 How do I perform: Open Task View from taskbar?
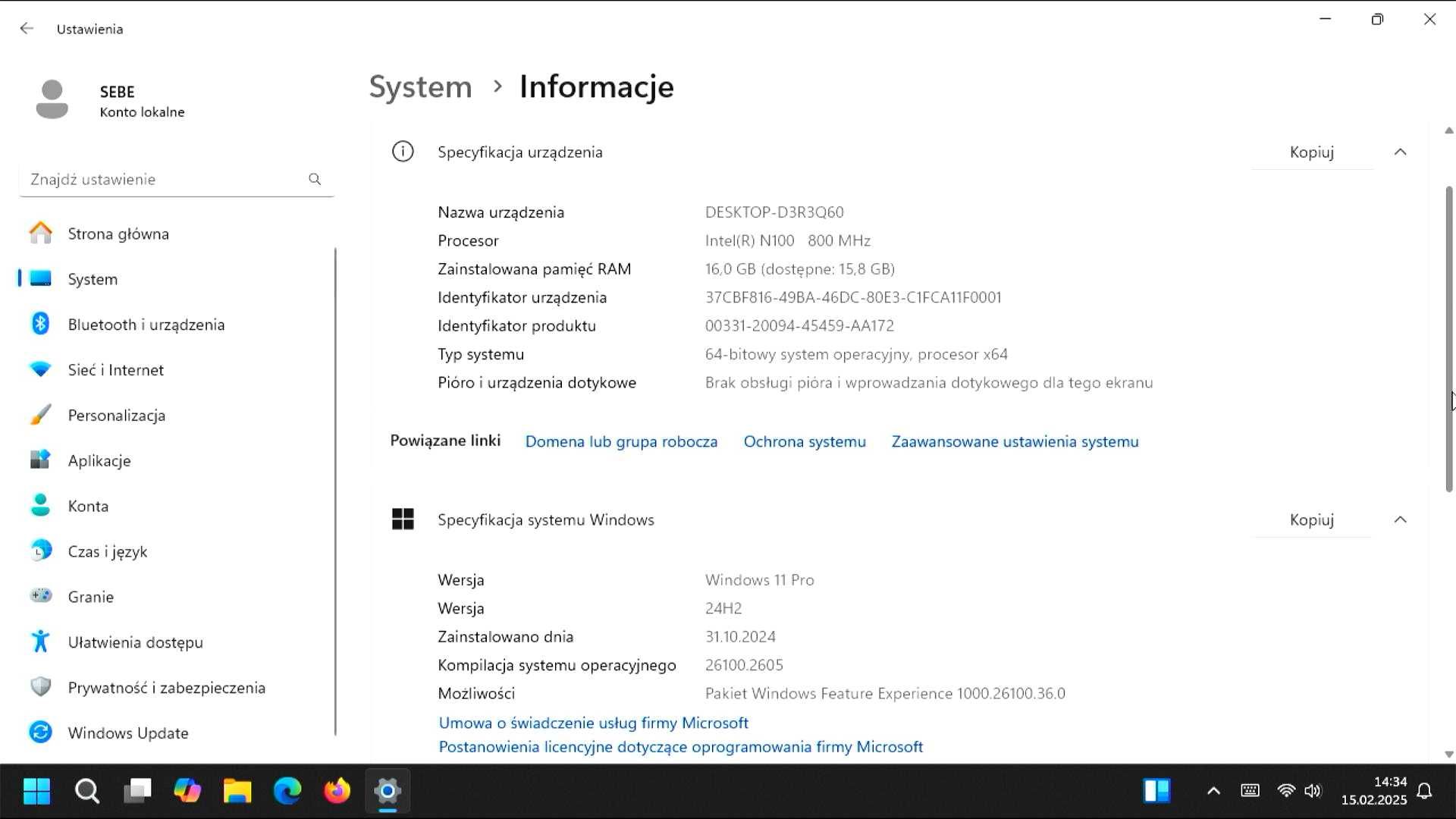click(x=137, y=791)
